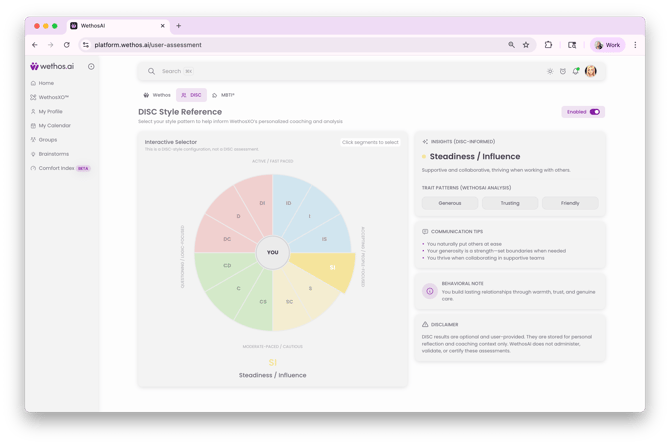
Task: Select the blue ID segment on wheel
Action: click(x=289, y=203)
